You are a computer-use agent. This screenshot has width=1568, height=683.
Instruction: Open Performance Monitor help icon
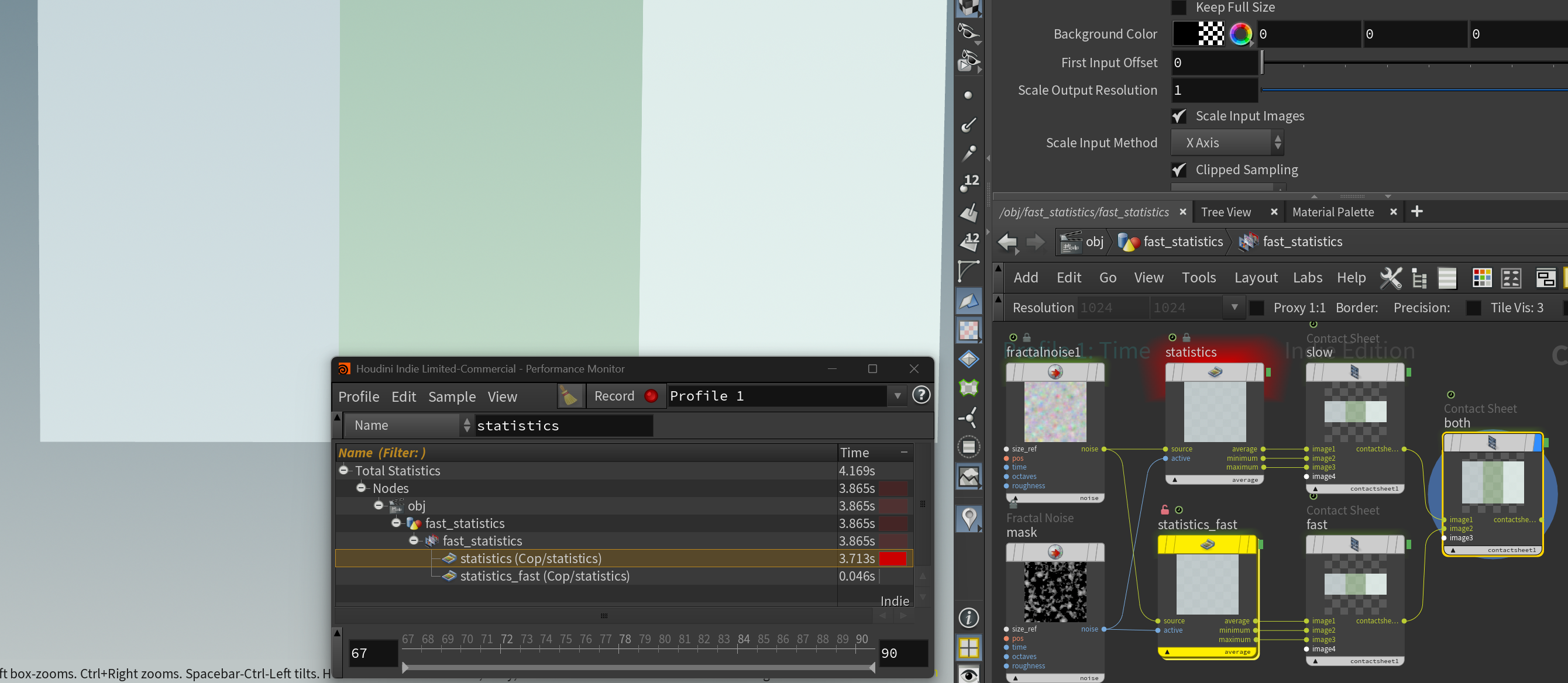click(x=921, y=395)
